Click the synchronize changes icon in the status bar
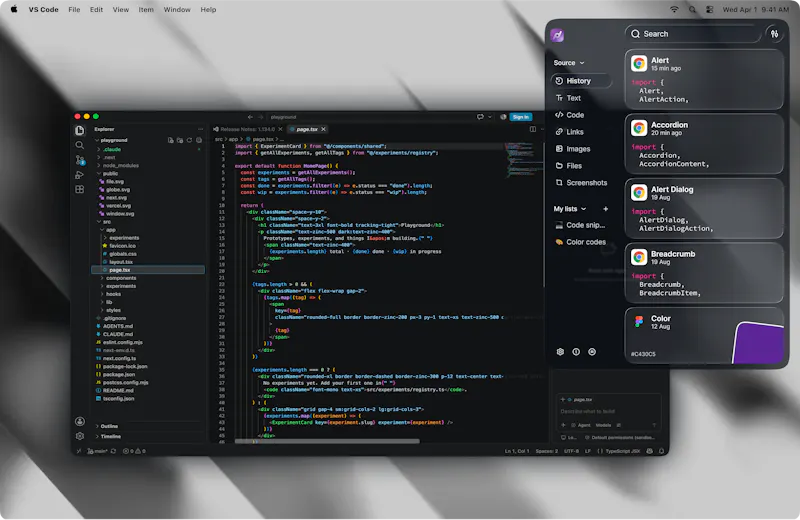800x520 pixels. click(113, 451)
